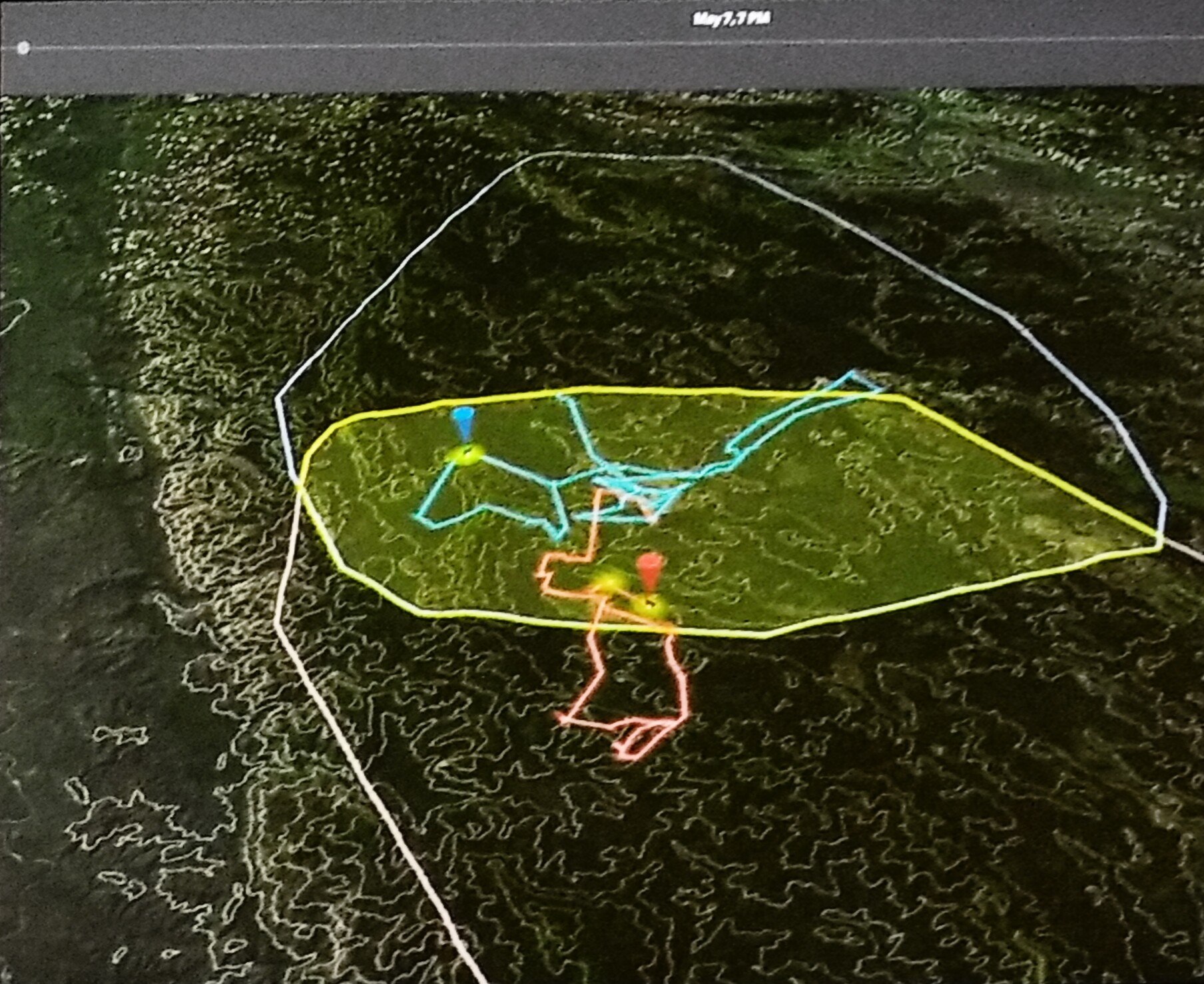
Task: Click the yellow glowing point near red pin
Action: pyautogui.click(x=608, y=582)
